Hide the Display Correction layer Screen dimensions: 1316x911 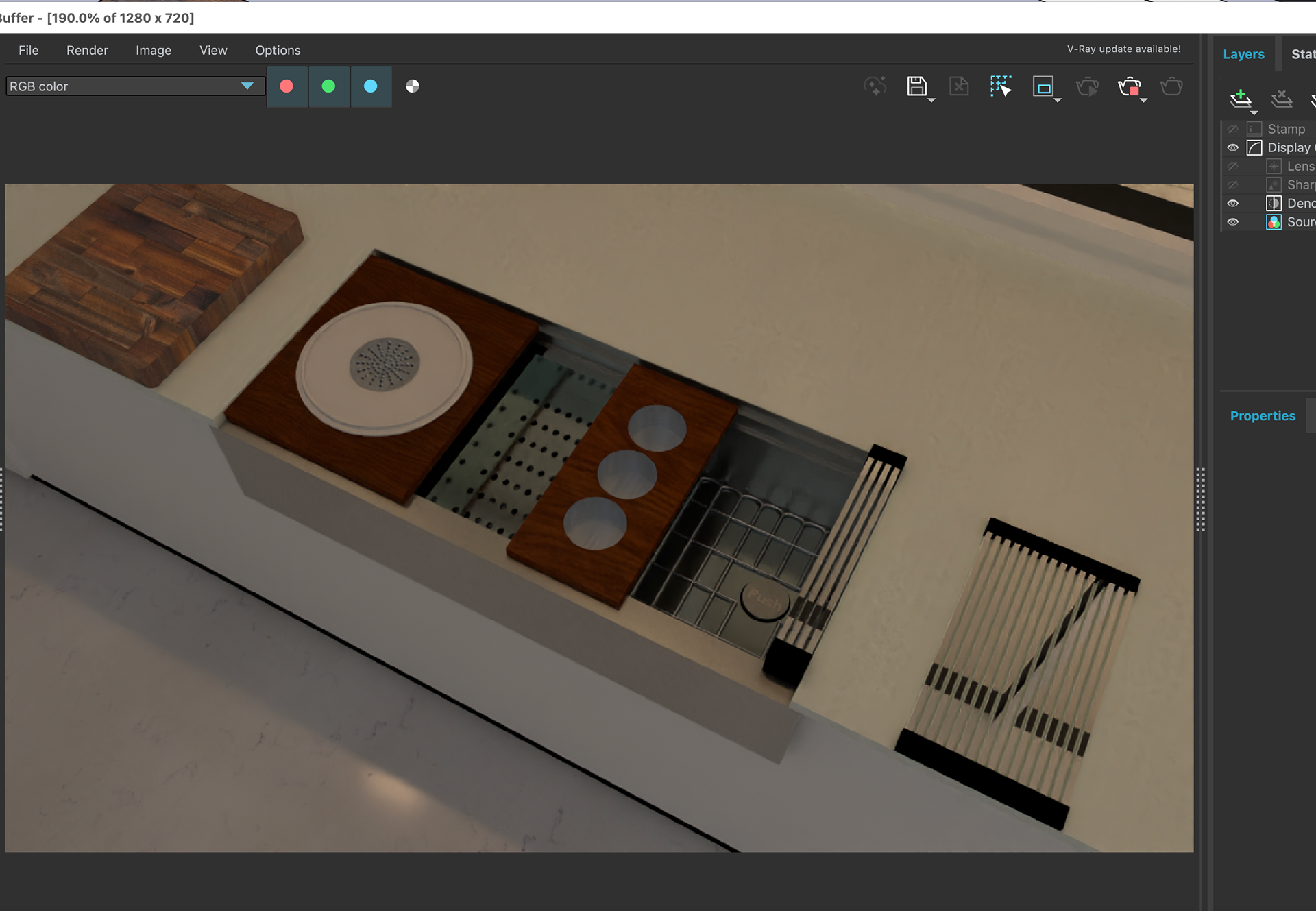coord(1232,147)
